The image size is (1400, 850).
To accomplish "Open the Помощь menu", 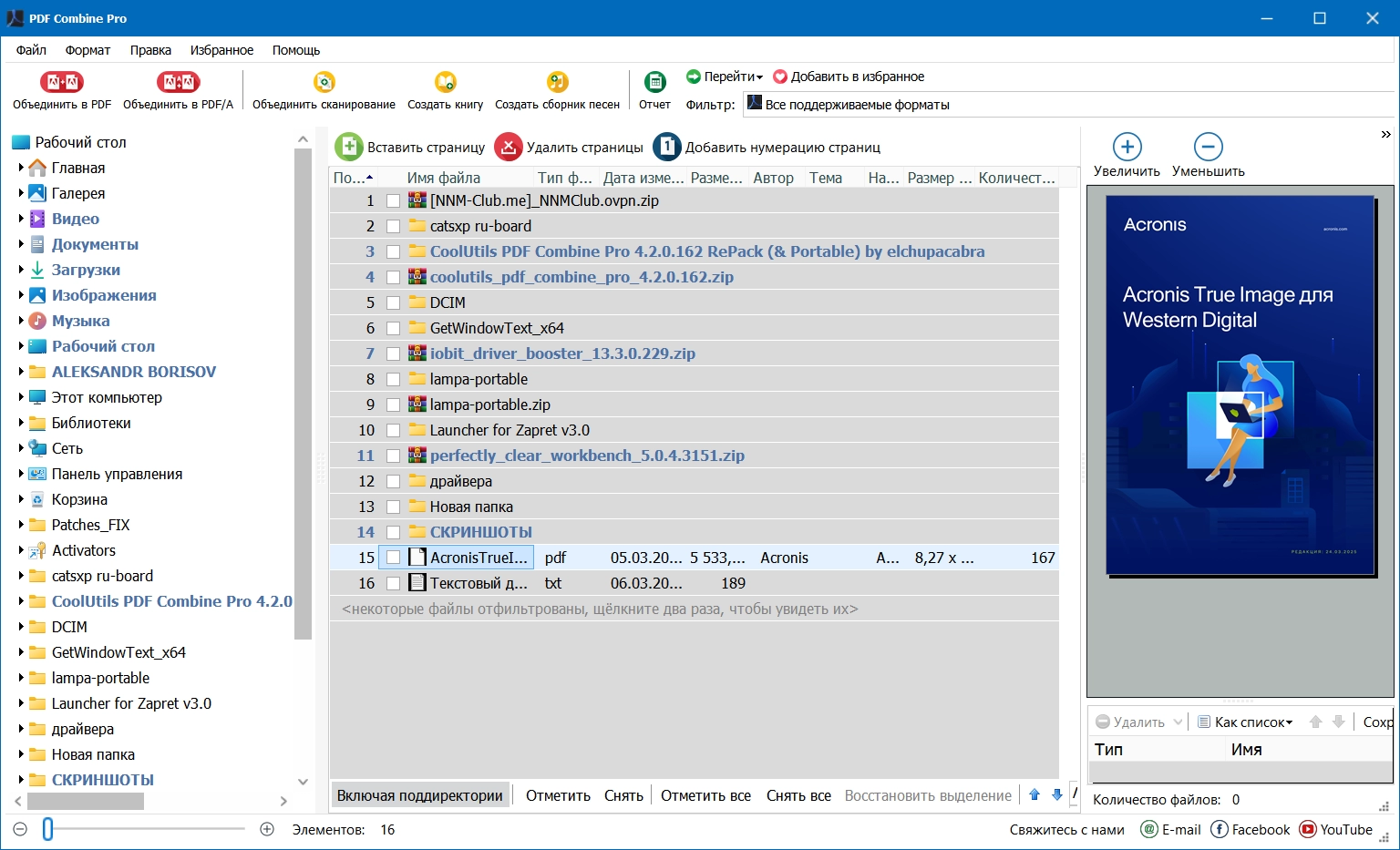I will [x=296, y=50].
